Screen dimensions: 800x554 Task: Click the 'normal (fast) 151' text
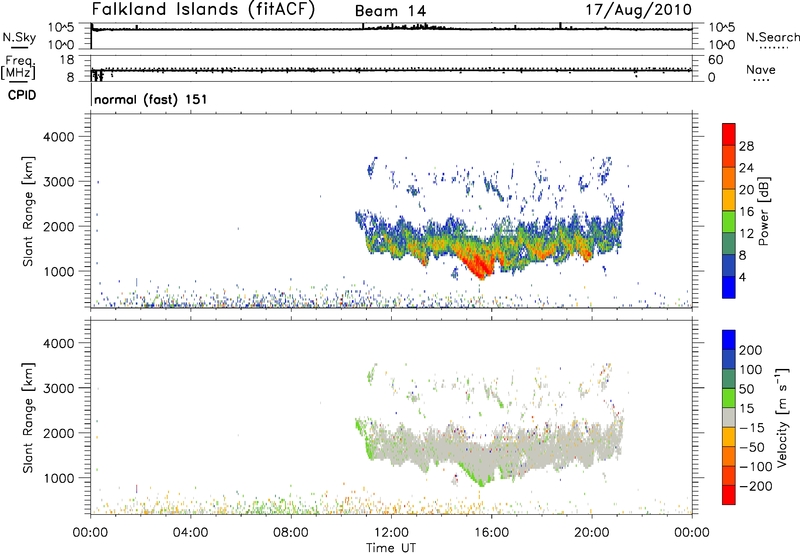[x=151, y=99]
